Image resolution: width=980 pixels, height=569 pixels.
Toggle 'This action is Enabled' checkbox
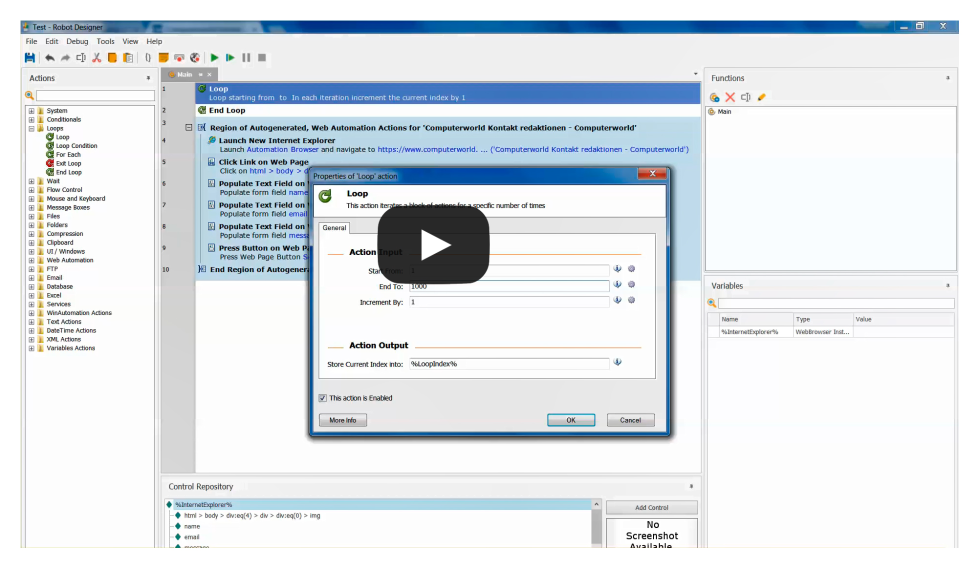tap(322, 398)
